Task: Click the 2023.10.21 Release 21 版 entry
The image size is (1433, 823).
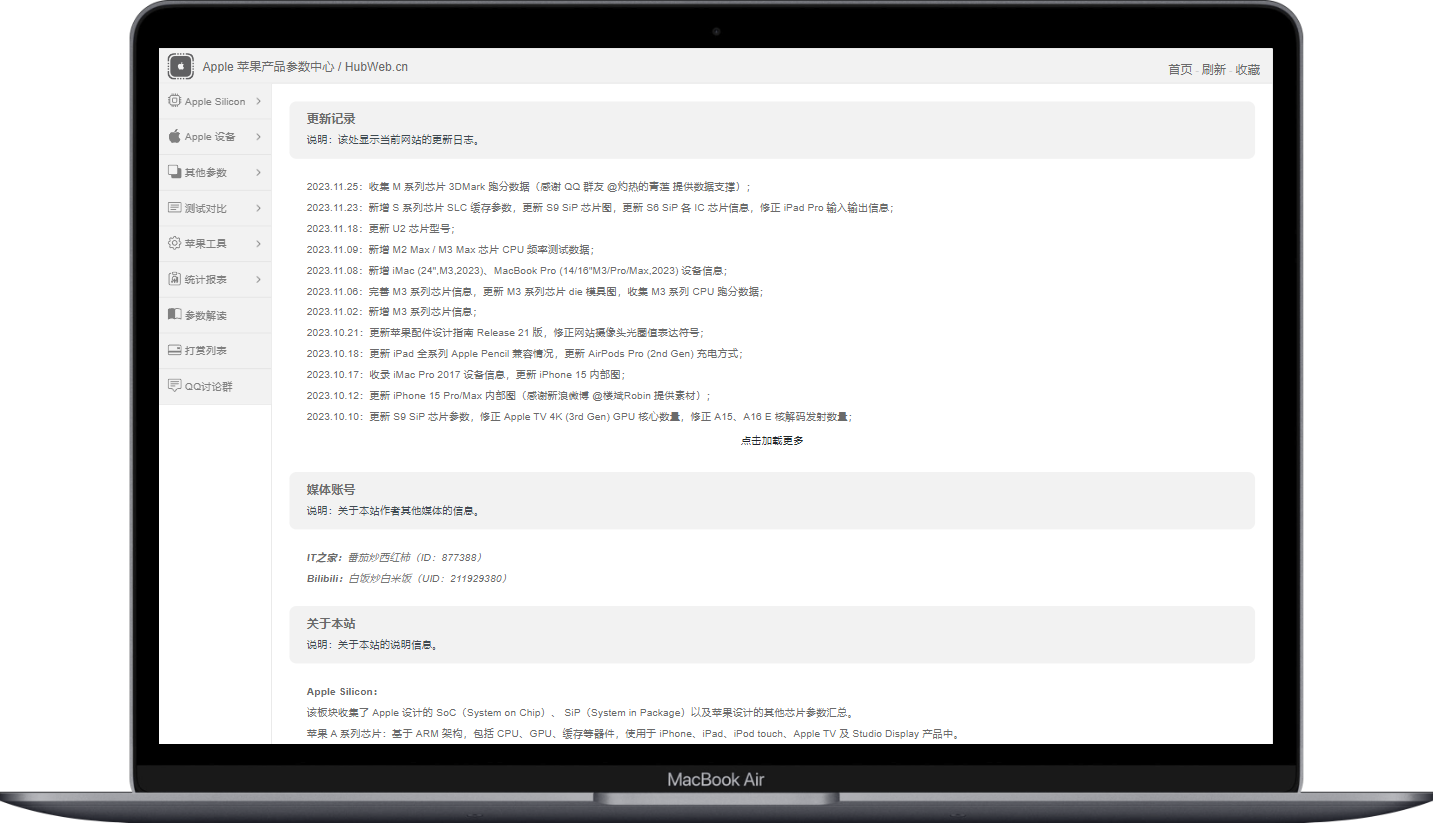Action: pyautogui.click(x=505, y=333)
